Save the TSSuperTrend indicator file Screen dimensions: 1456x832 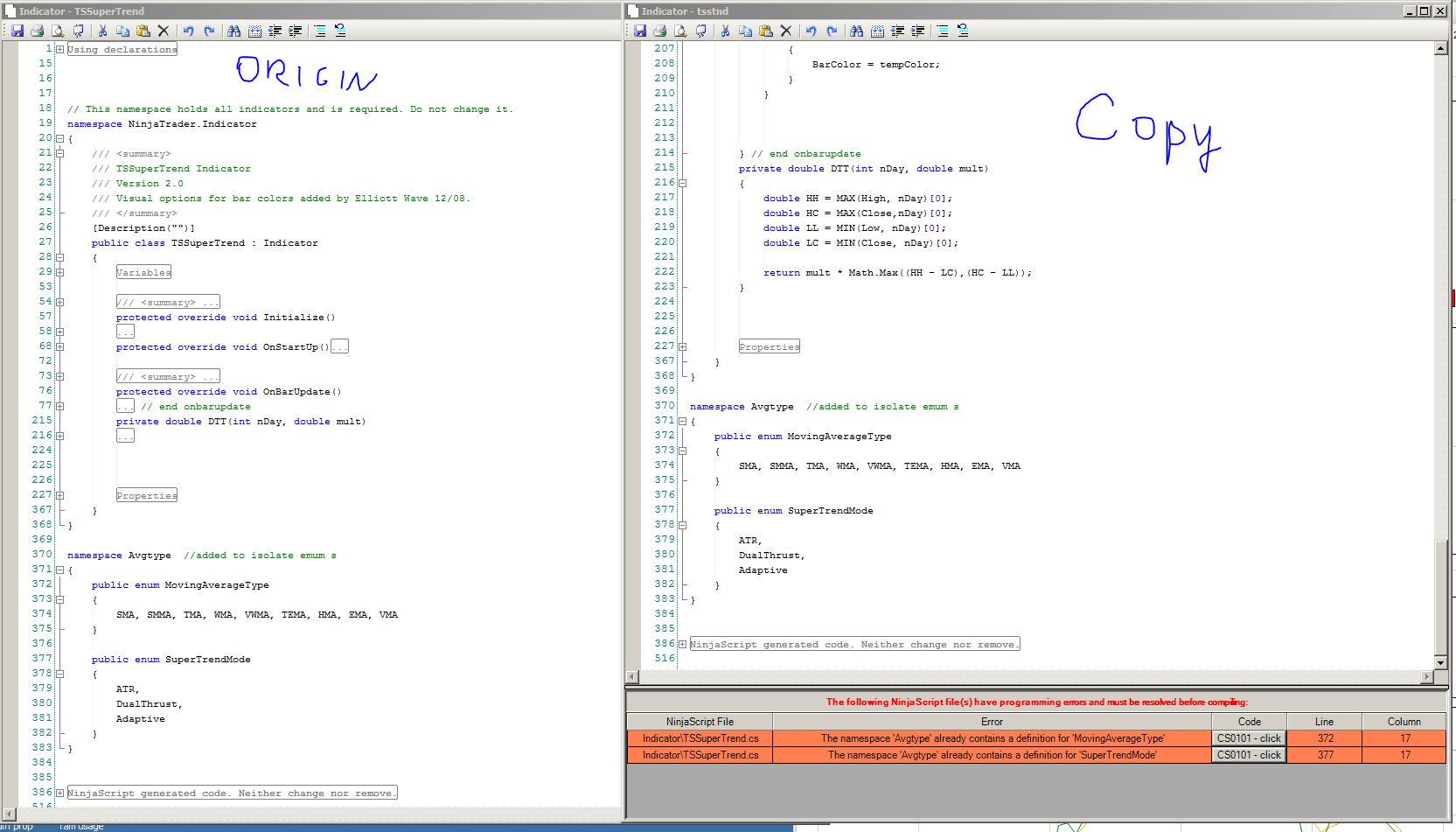tap(17, 31)
